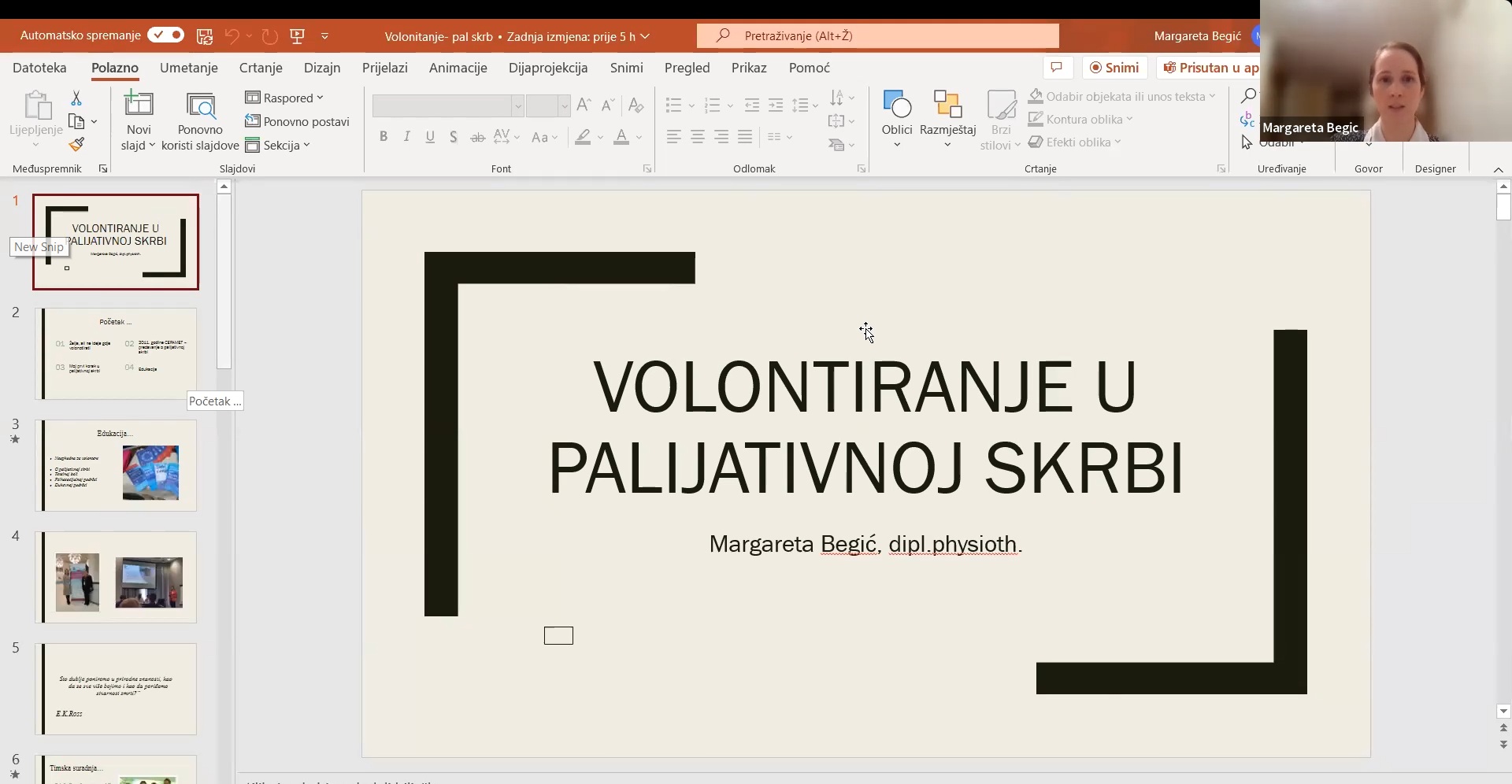
Task: Center-align the slide text
Action: (x=698, y=136)
